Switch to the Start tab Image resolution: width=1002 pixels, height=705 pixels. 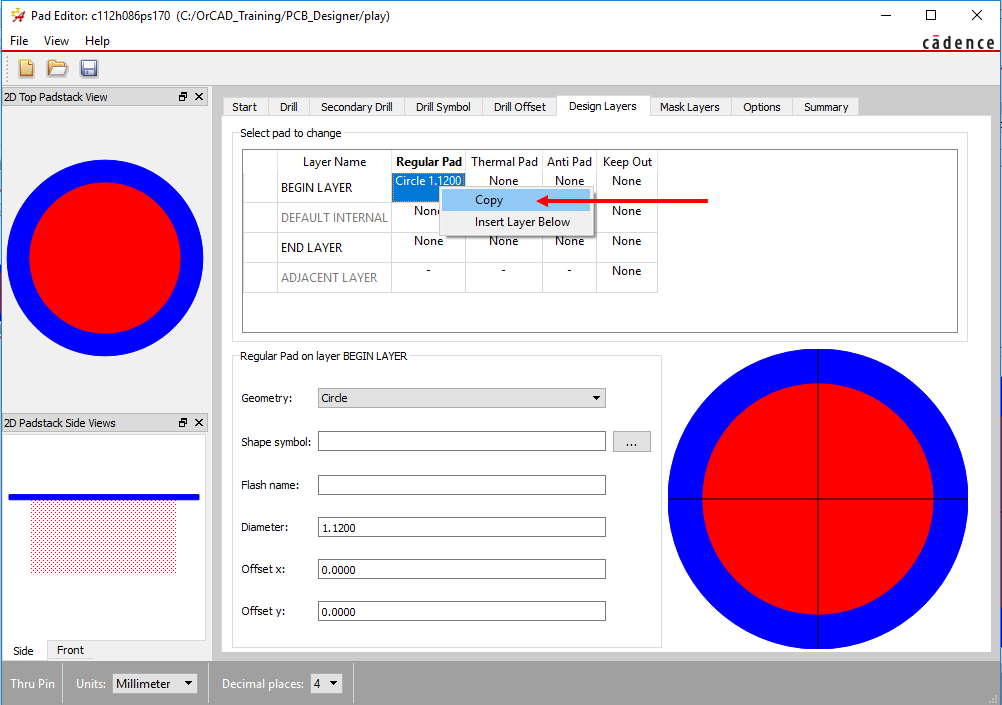(x=245, y=107)
